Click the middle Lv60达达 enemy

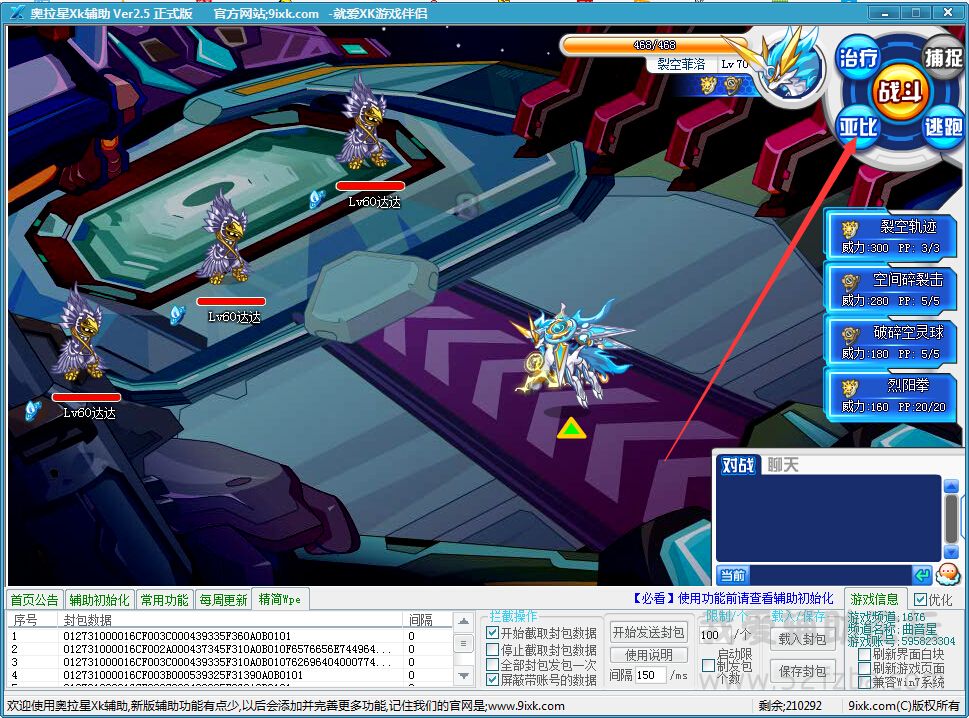[x=224, y=238]
